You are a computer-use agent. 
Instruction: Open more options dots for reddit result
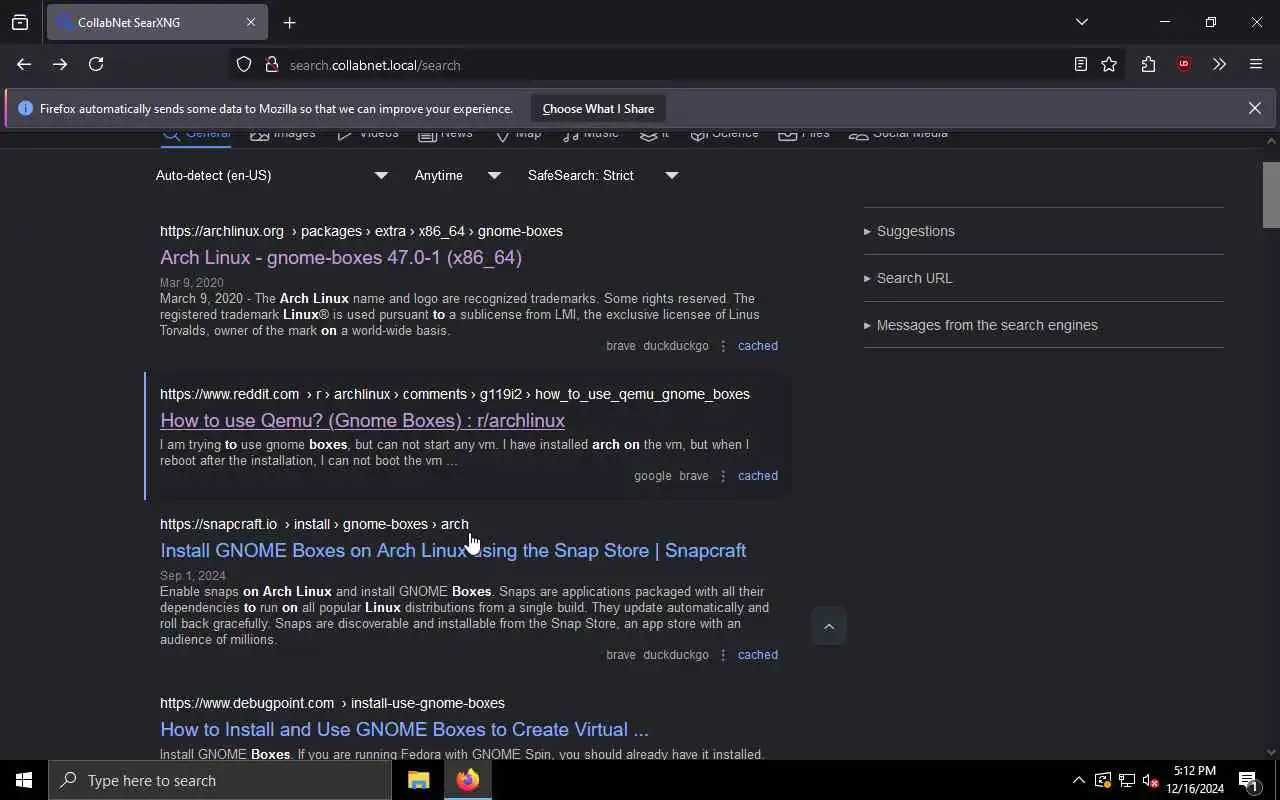tap(723, 476)
